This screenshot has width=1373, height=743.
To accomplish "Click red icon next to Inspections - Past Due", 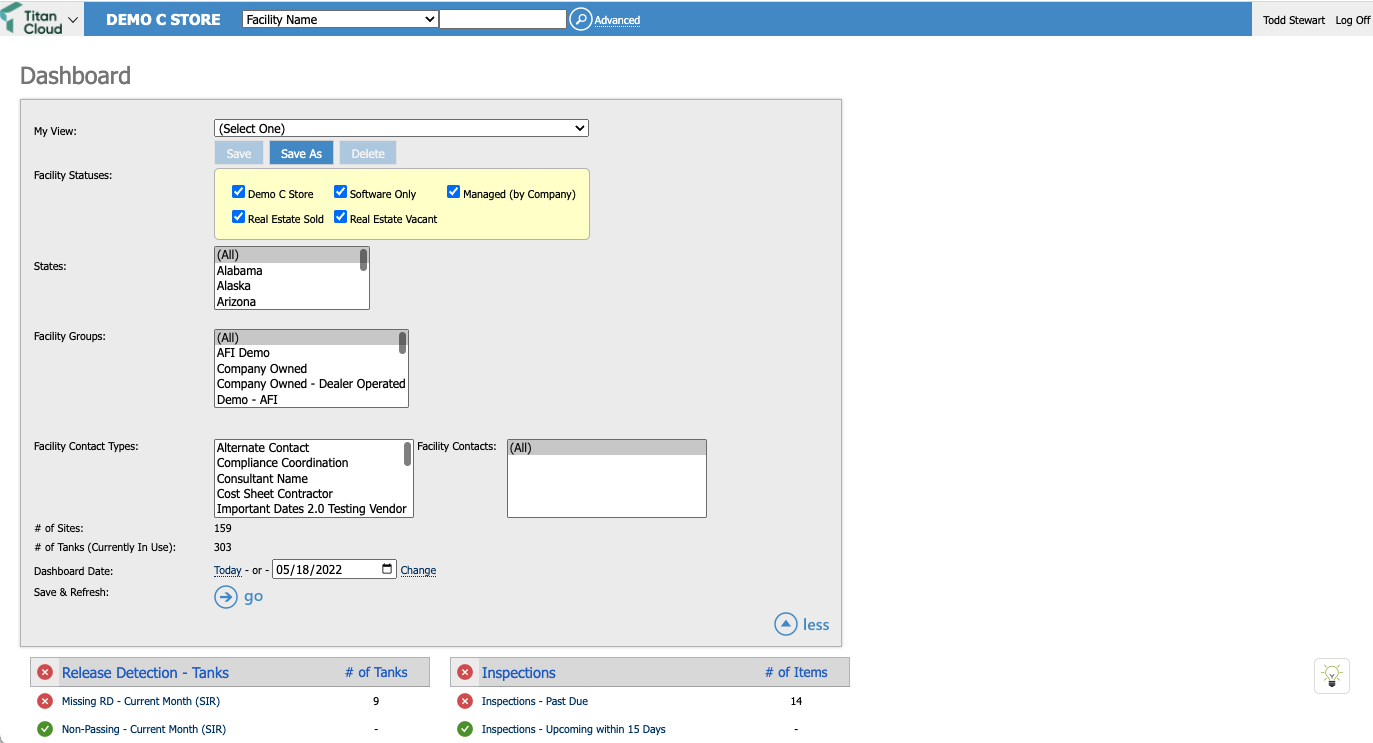I will 463,700.
